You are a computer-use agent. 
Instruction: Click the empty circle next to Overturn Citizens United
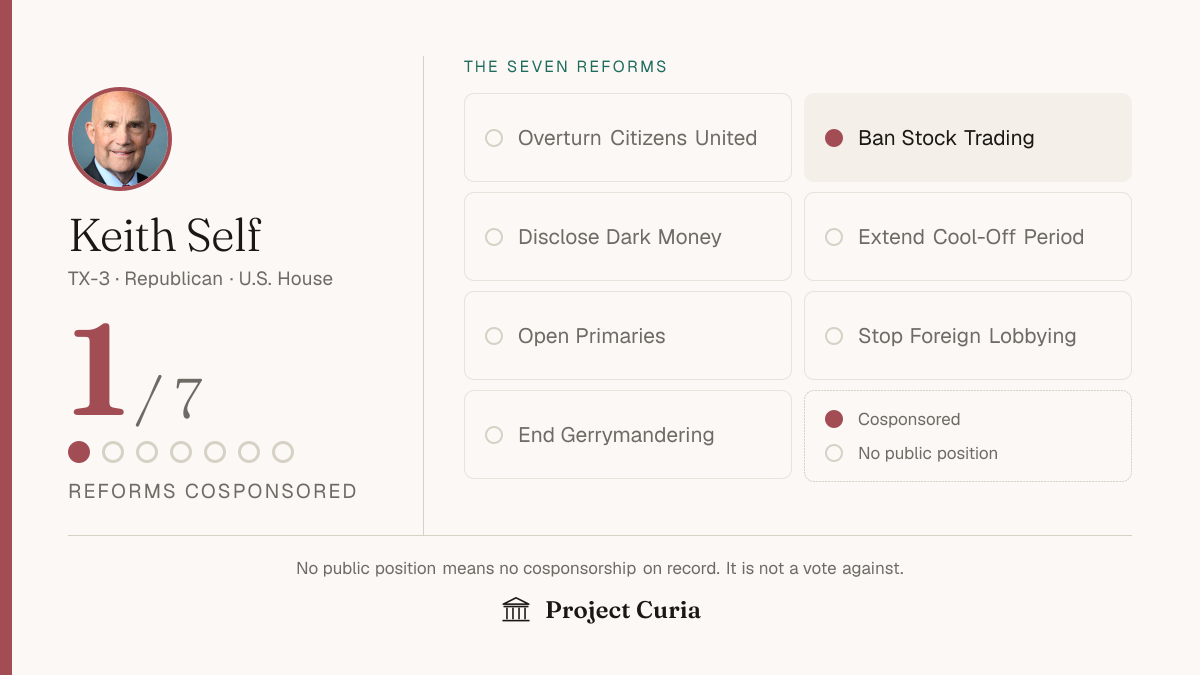pyautogui.click(x=494, y=138)
